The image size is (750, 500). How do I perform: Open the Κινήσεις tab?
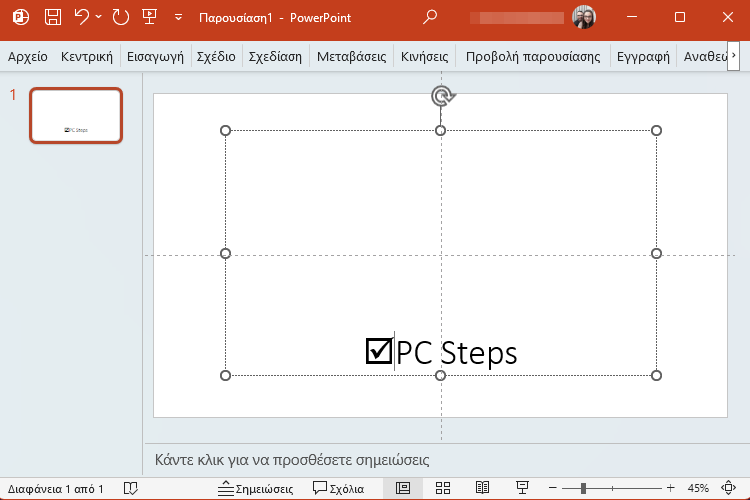[424, 56]
